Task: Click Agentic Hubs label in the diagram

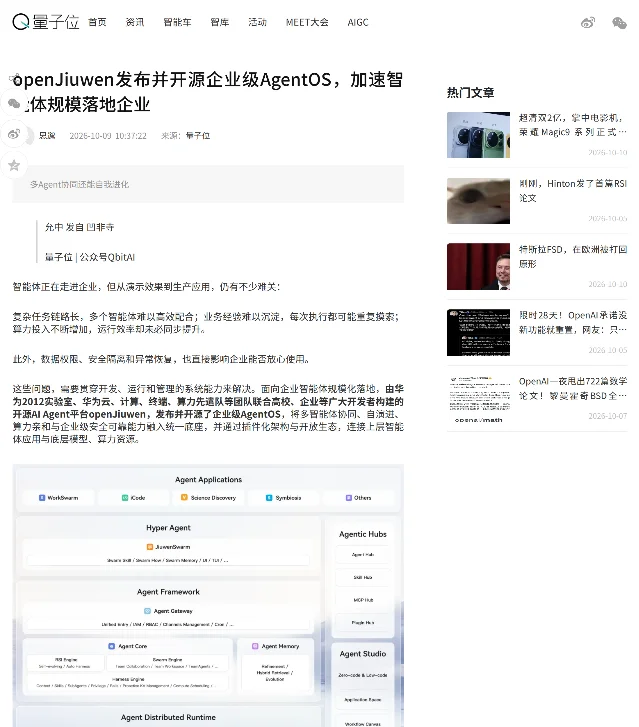Action: pos(363,534)
